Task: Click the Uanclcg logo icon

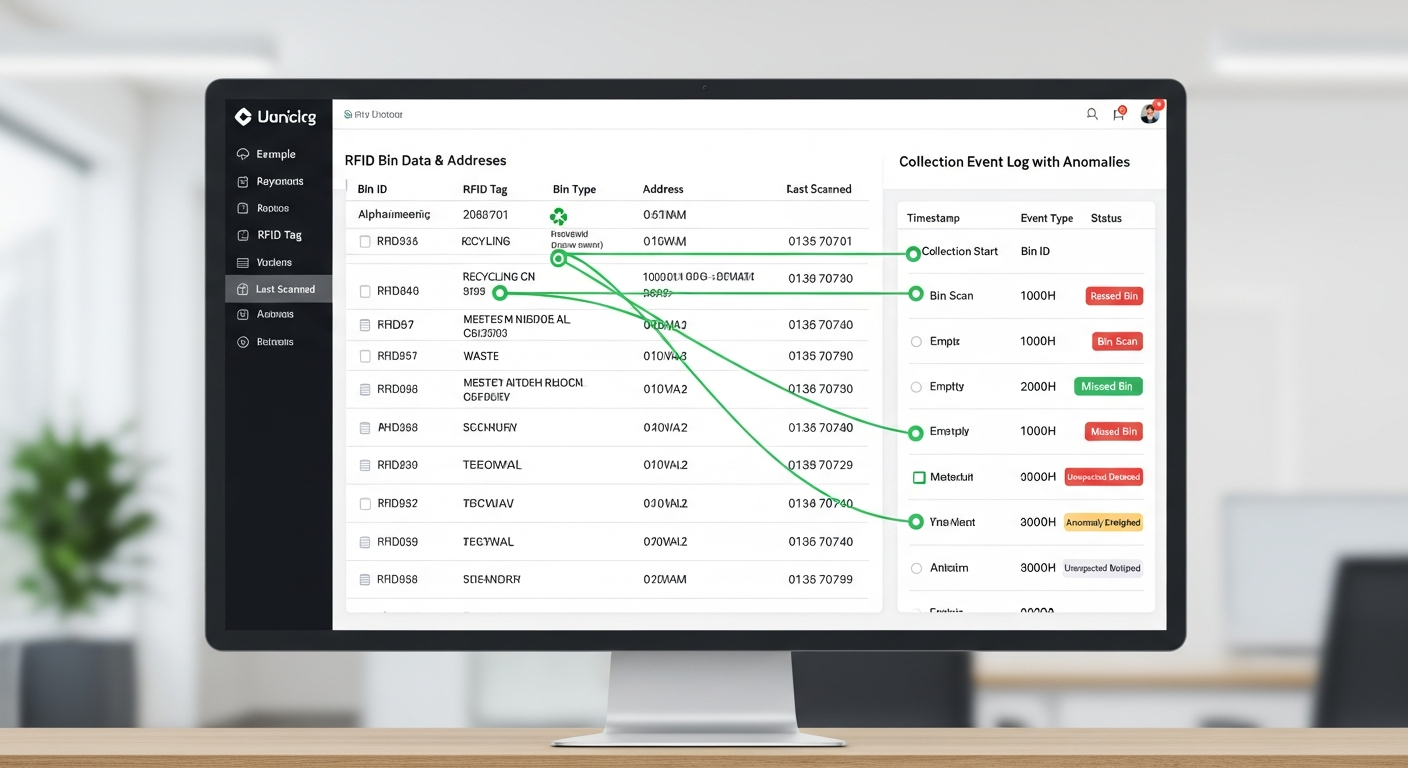Action: 243,117
